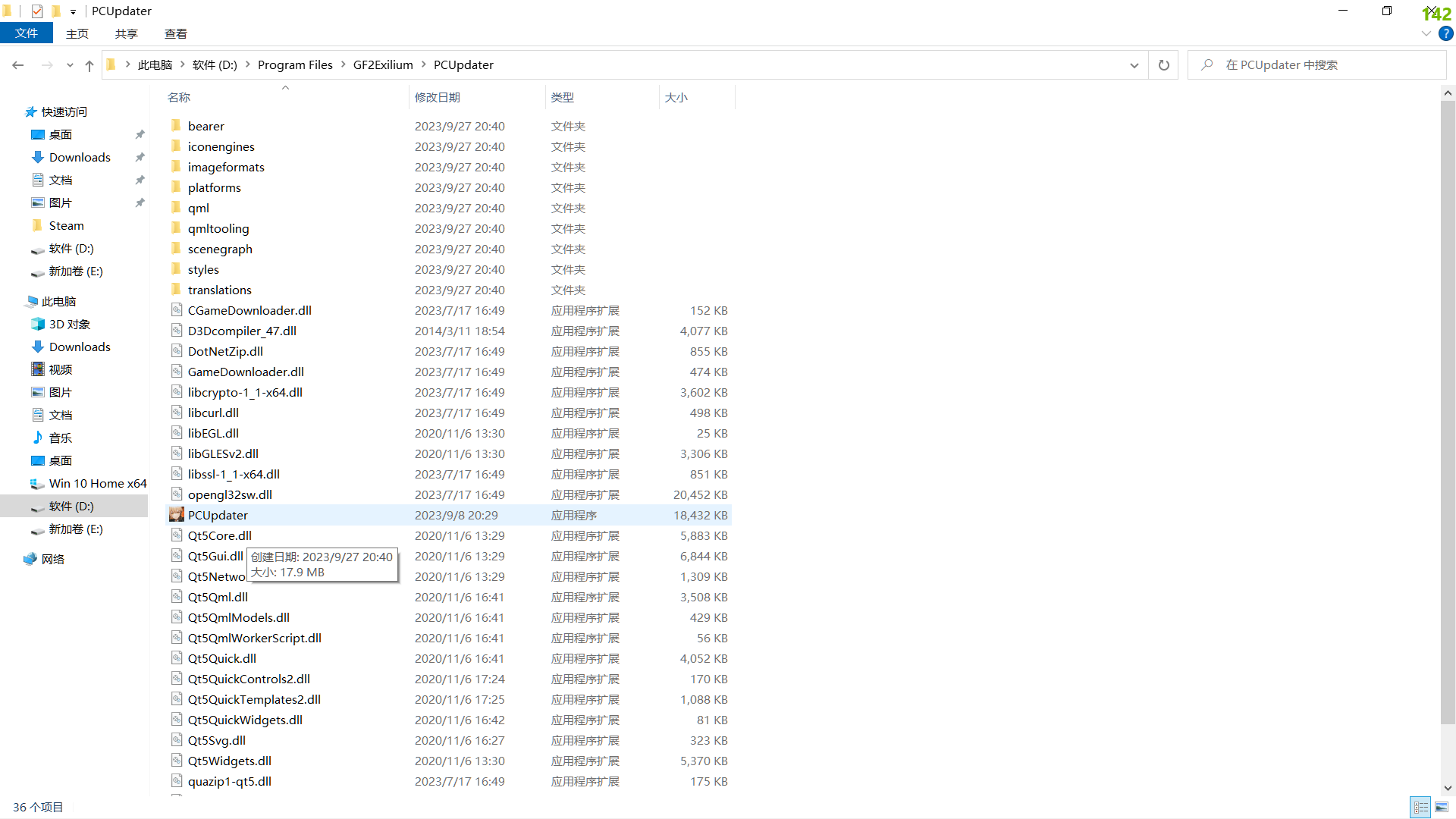Open the address bar history dropdown

coord(1134,65)
